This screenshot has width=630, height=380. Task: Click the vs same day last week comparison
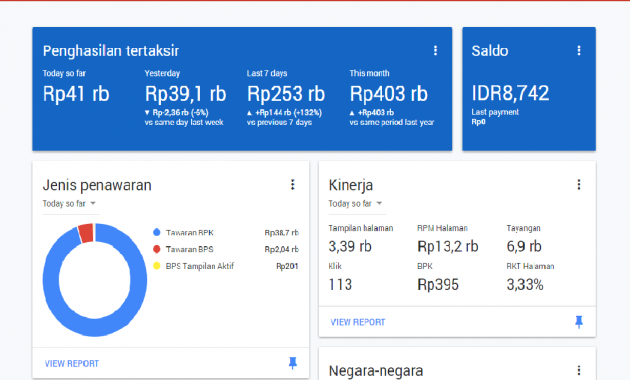[x=184, y=122]
